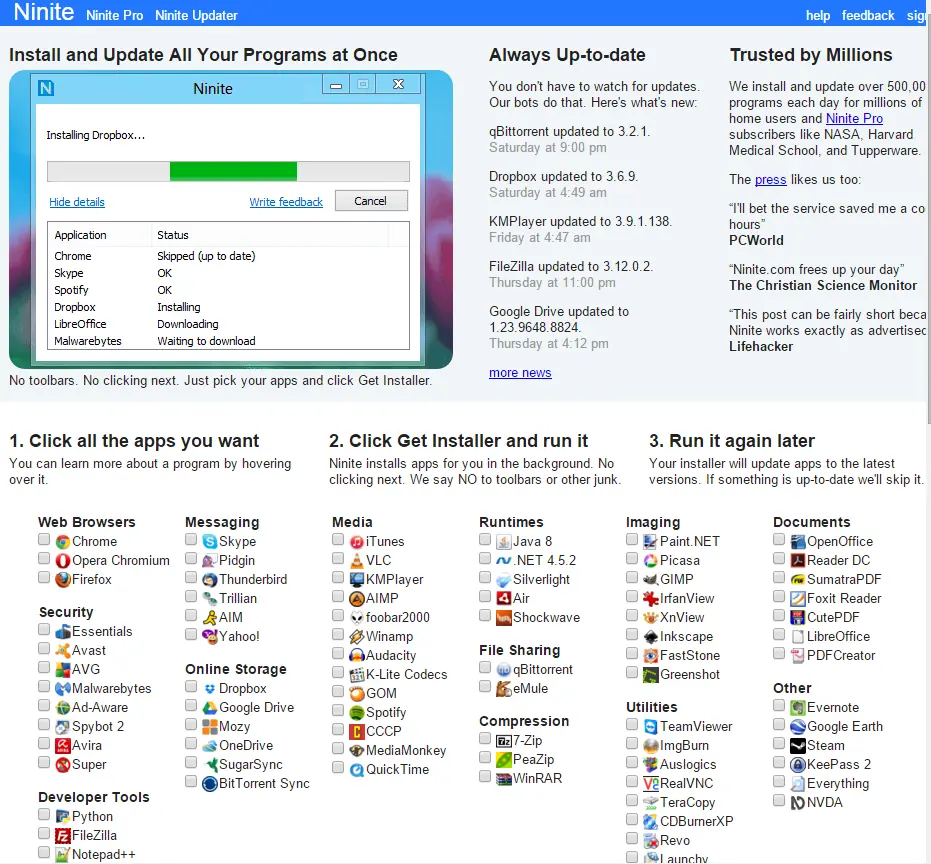The height and width of the screenshot is (864, 931).
Task: Follow the press link
Action: 771,180
